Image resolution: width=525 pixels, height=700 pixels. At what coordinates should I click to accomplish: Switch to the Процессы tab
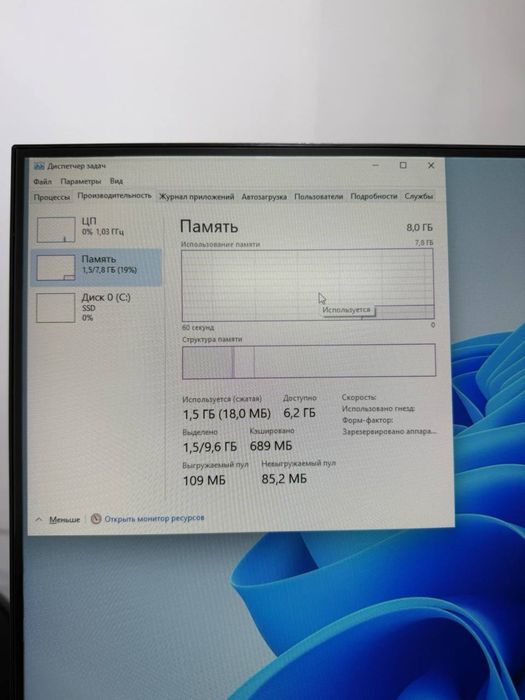[x=52, y=197]
